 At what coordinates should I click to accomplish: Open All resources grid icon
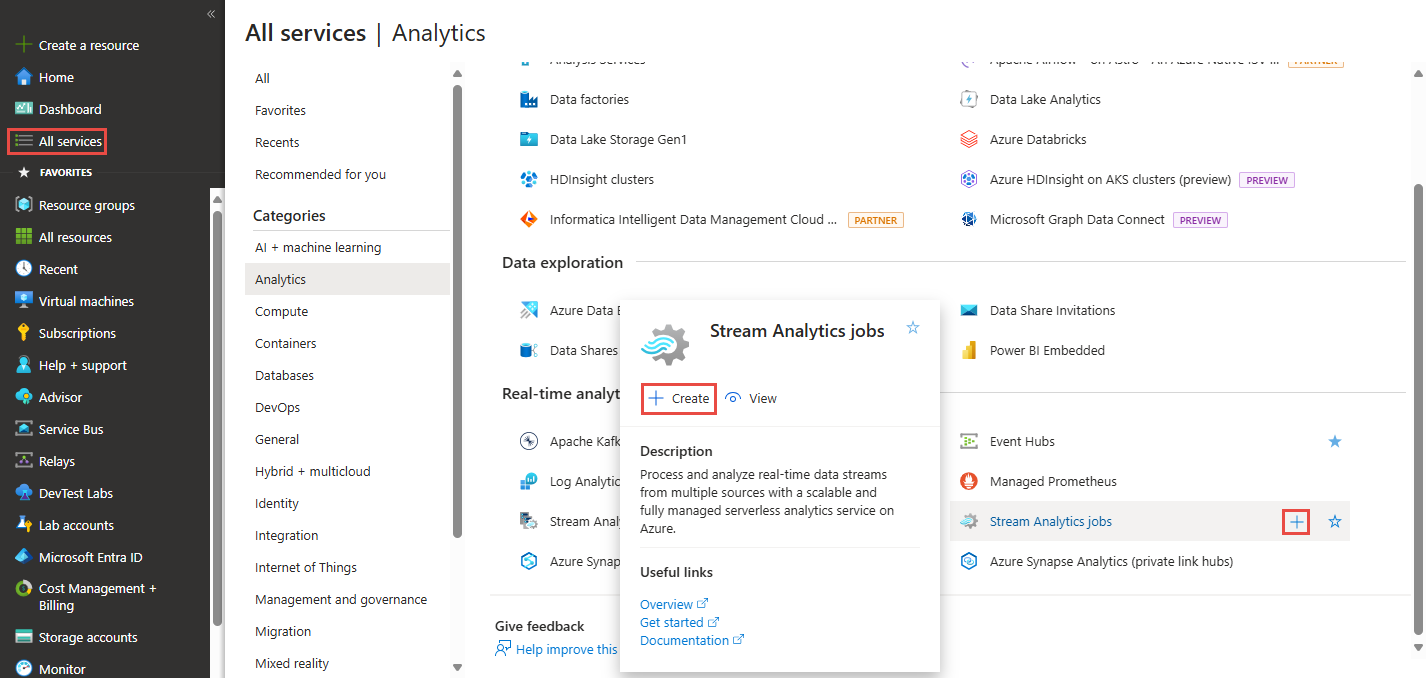[24, 237]
